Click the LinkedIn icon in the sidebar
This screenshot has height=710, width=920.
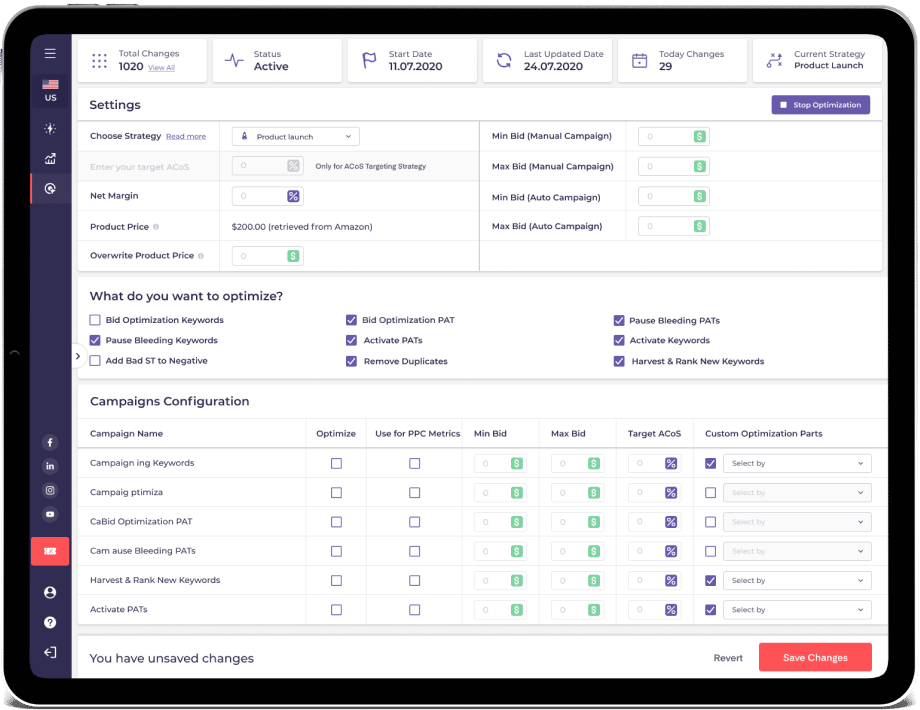click(50, 466)
